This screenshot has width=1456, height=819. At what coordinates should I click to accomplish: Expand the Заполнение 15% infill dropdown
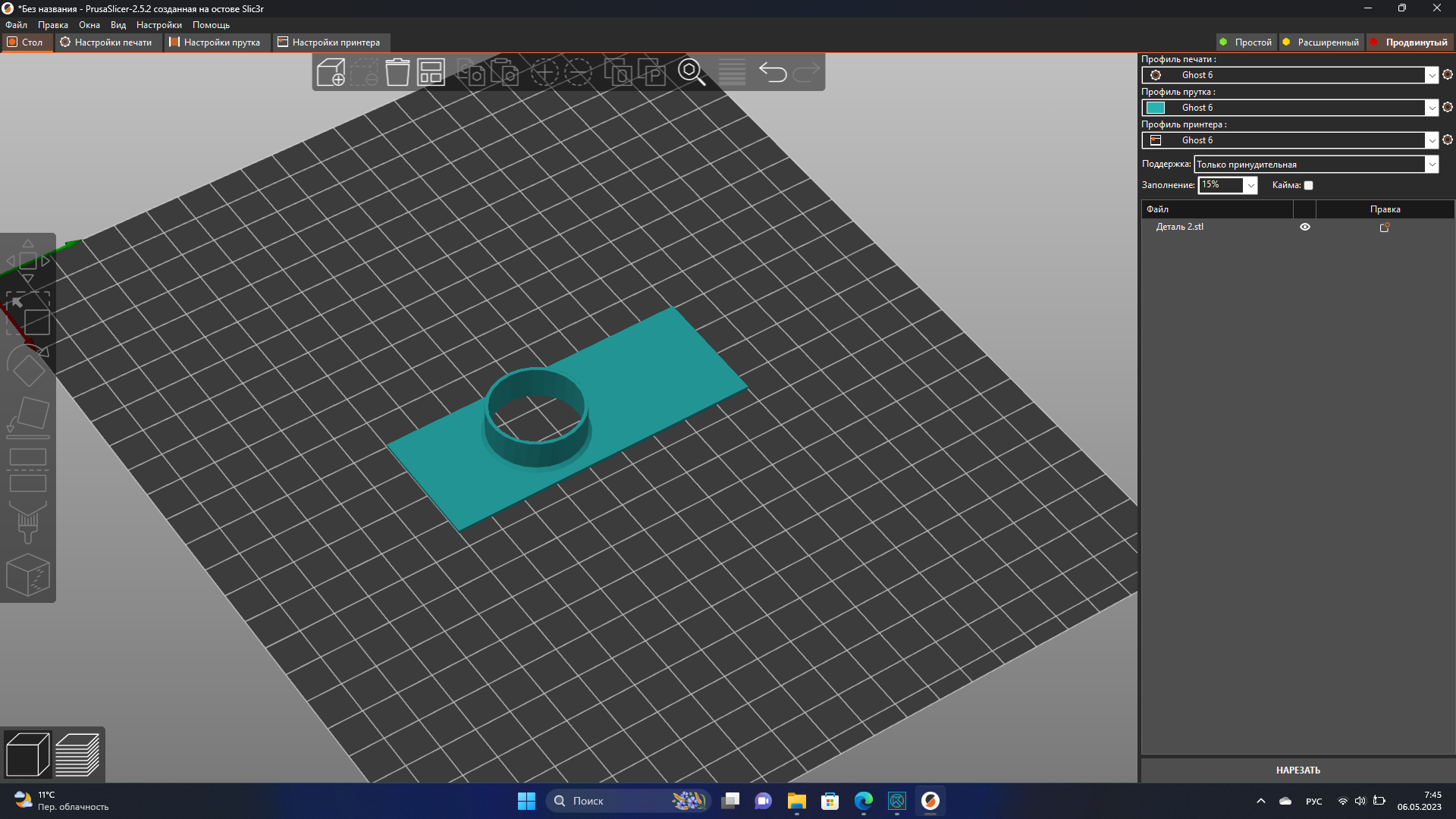click(x=1250, y=185)
